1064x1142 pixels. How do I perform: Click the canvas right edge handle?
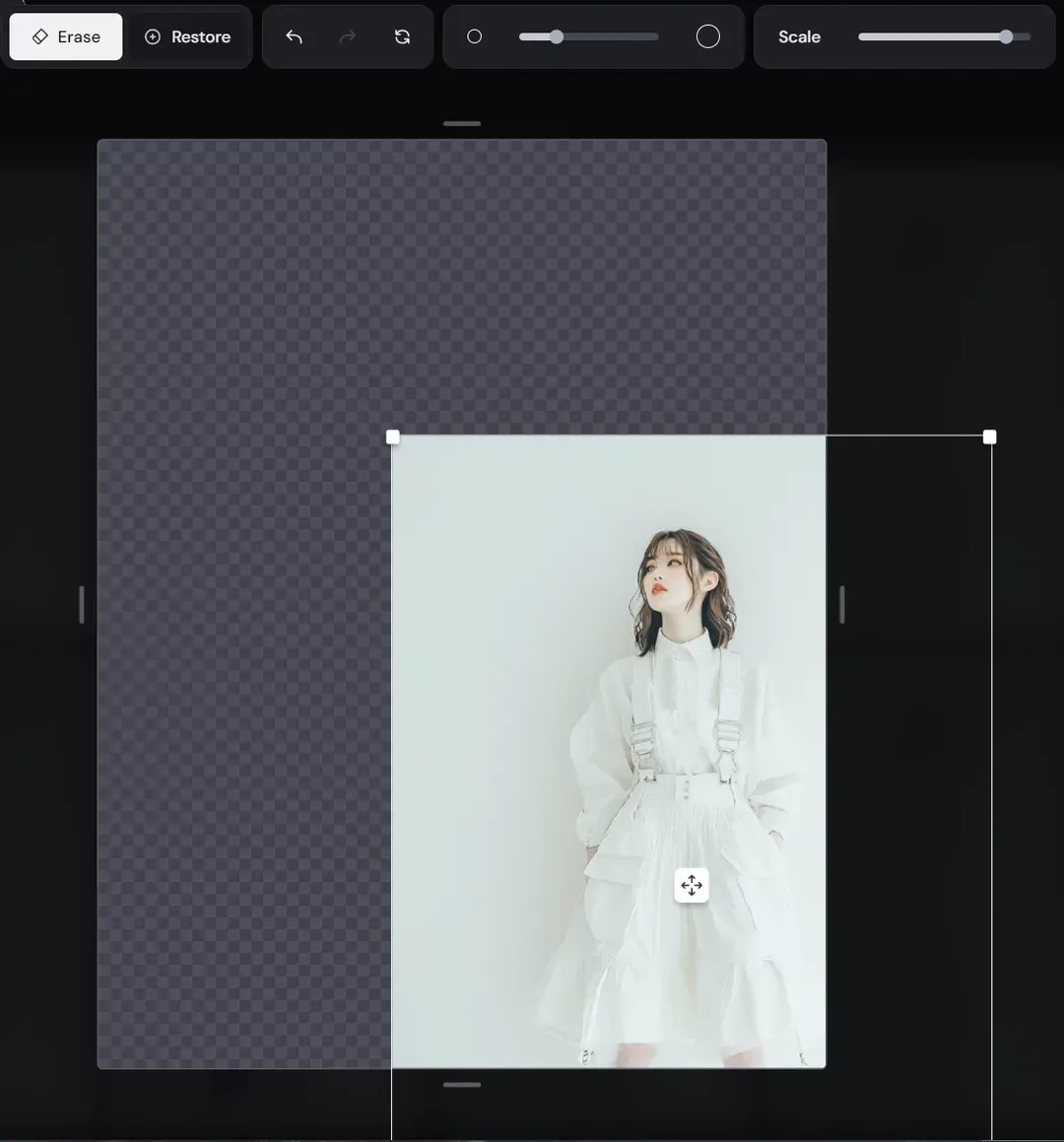(842, 605)
